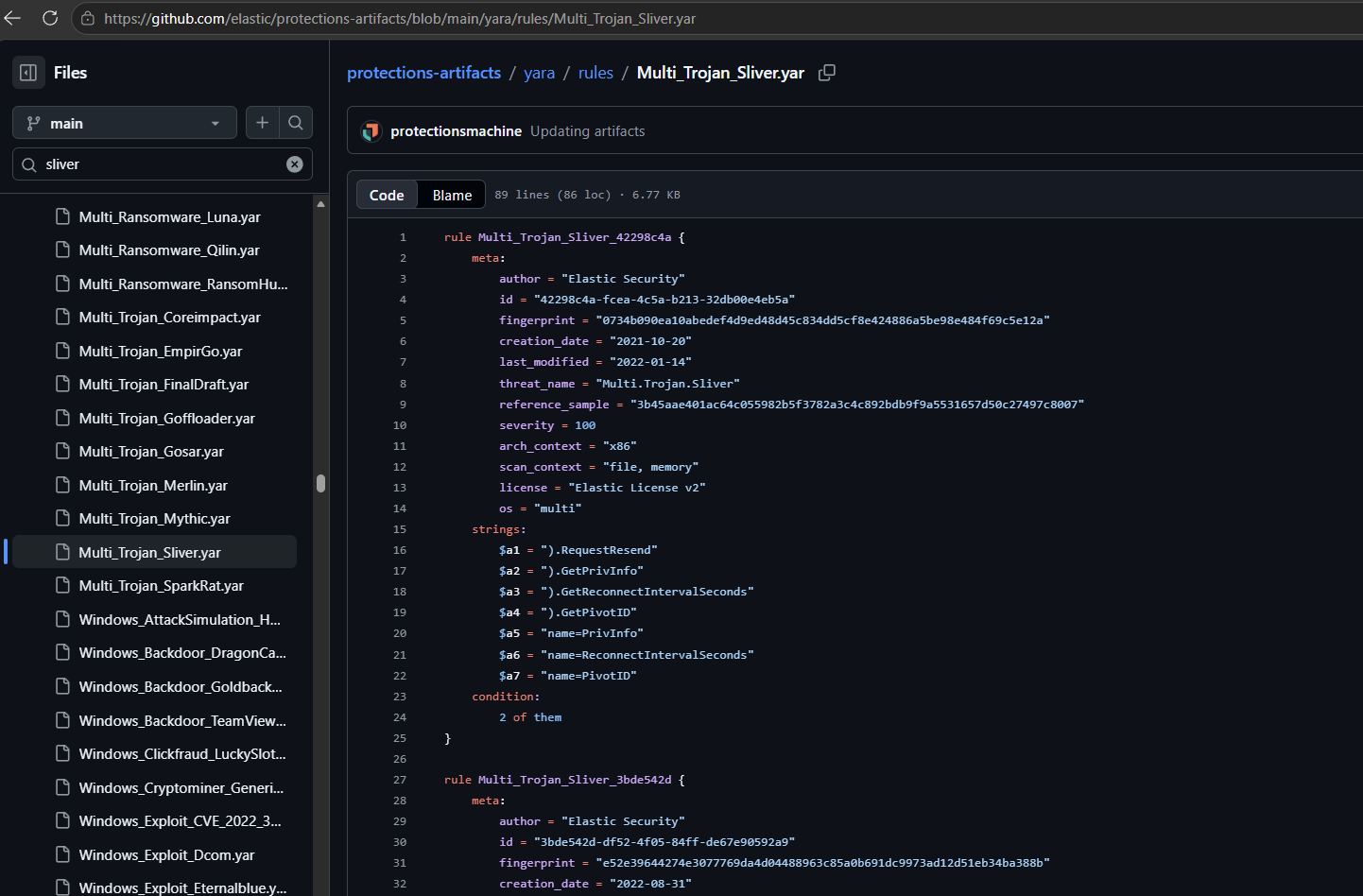
Task: Copy file path with copy icon
Action: pos(827,73)
